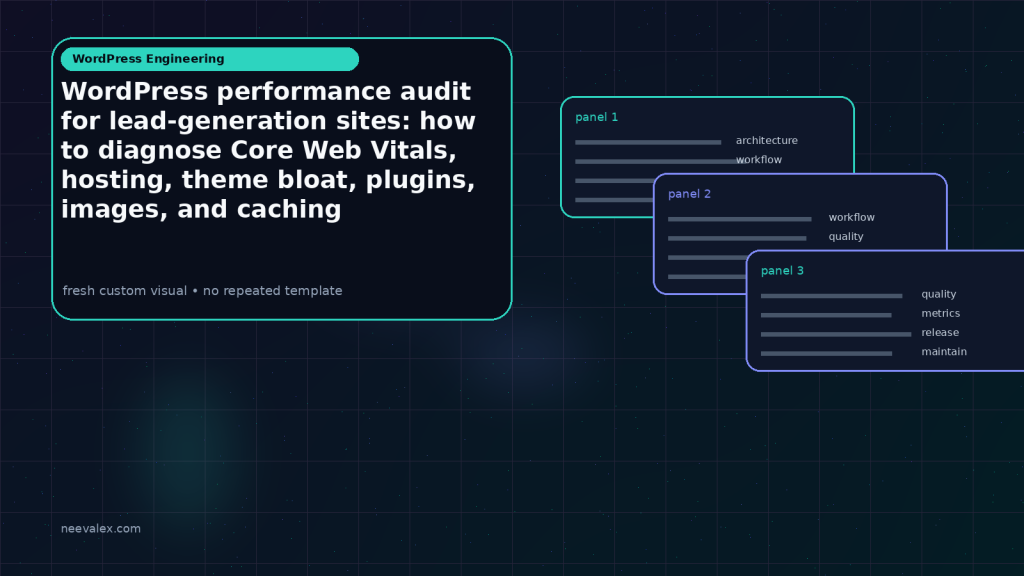The image size is (1024, 576).
Task: Click the 'architecture' label in panel 1
Action: (767, 140)
